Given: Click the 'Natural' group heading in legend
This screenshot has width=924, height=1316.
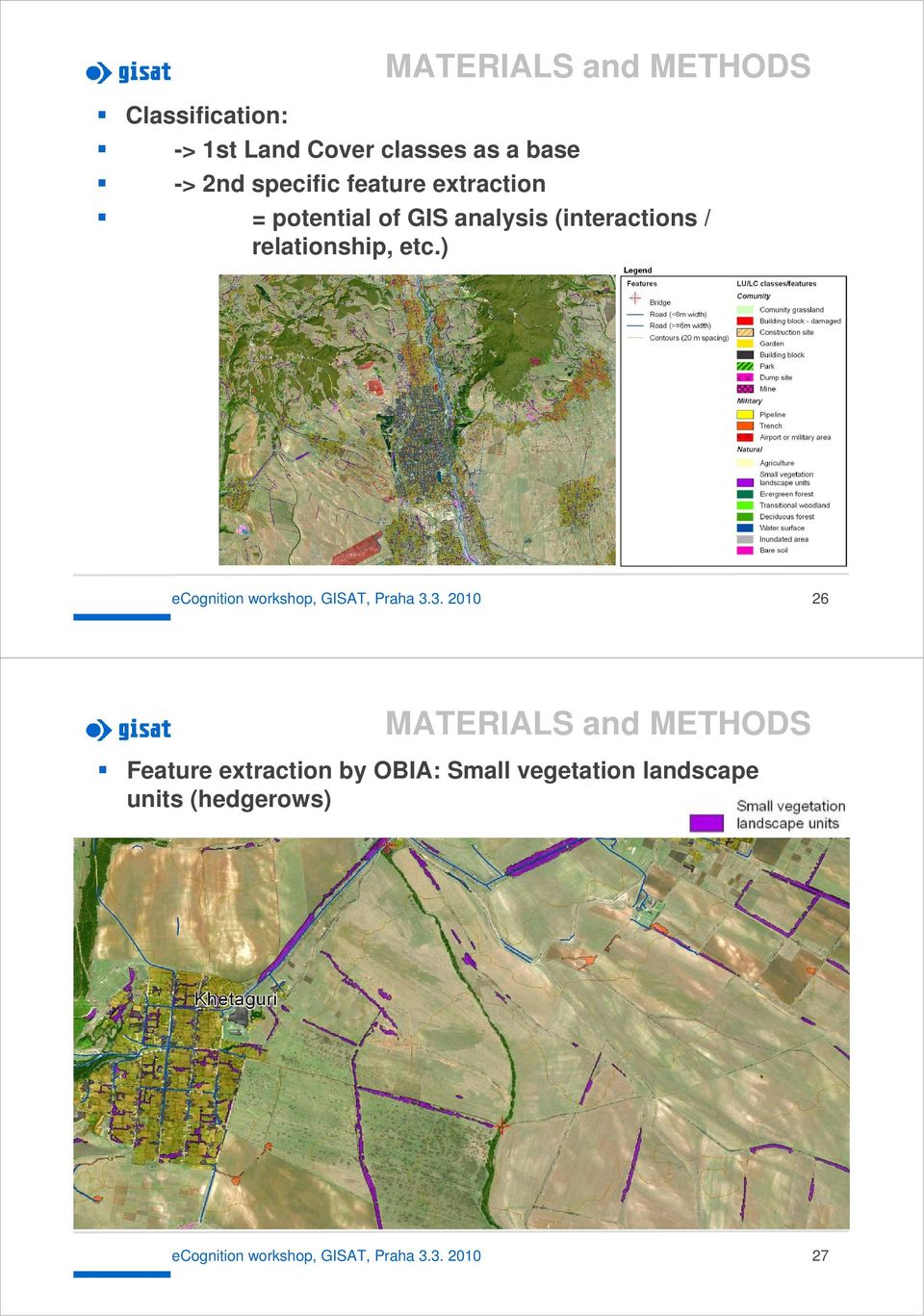Looking at the screenshot, I should click(x=750, y=450).
